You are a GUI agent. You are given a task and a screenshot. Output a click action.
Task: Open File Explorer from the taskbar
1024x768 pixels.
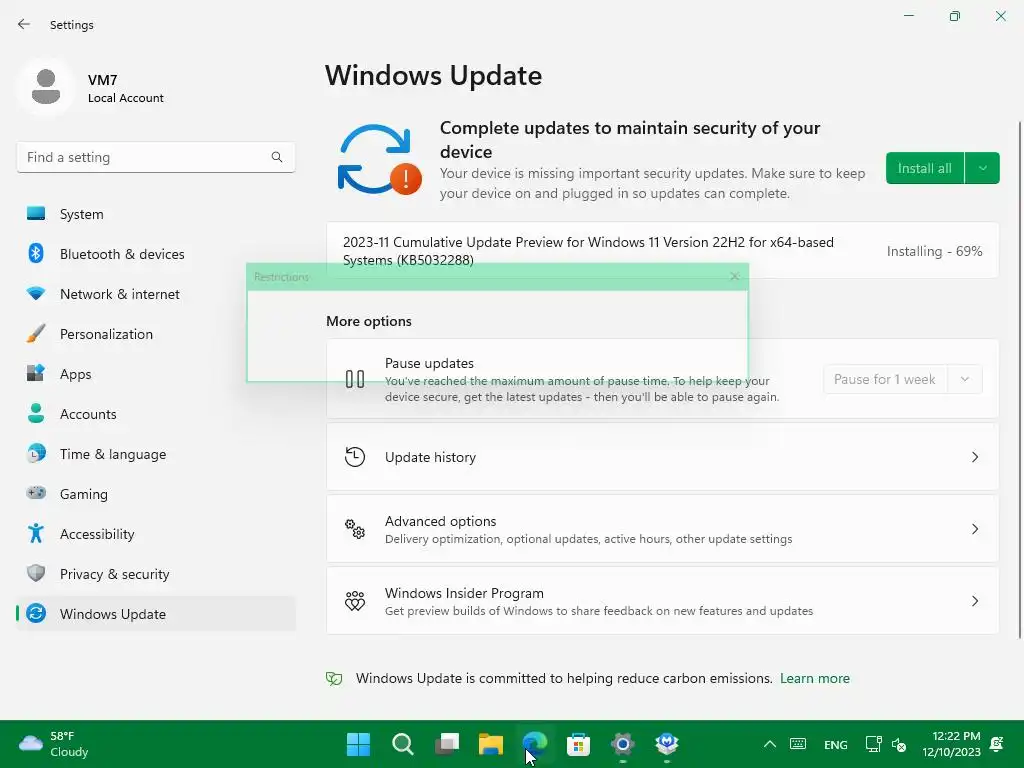490,744
